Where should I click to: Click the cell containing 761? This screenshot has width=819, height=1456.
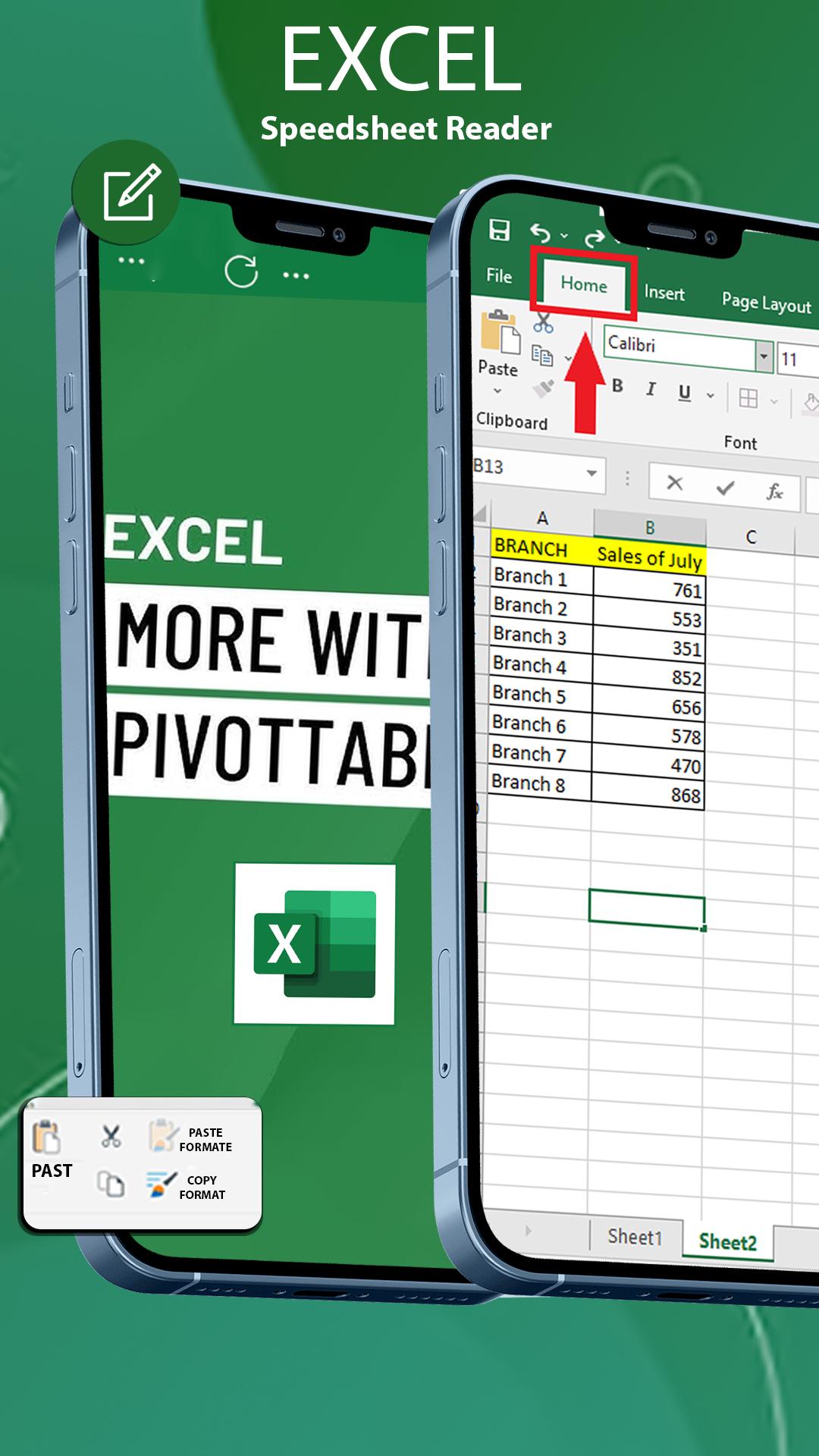[649, 587]
